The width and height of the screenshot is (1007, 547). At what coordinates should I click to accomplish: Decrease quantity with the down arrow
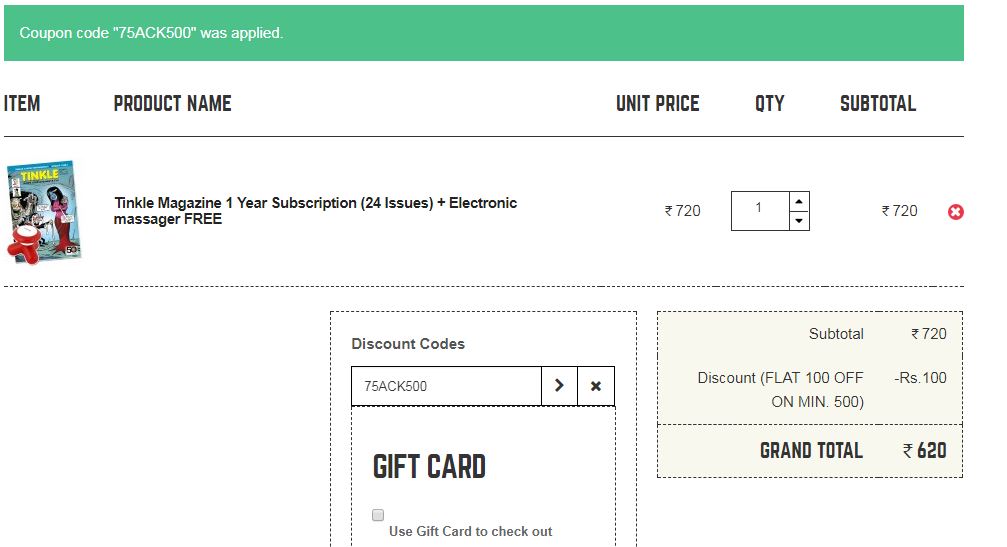pyautogui.click(x=798, y=221)
